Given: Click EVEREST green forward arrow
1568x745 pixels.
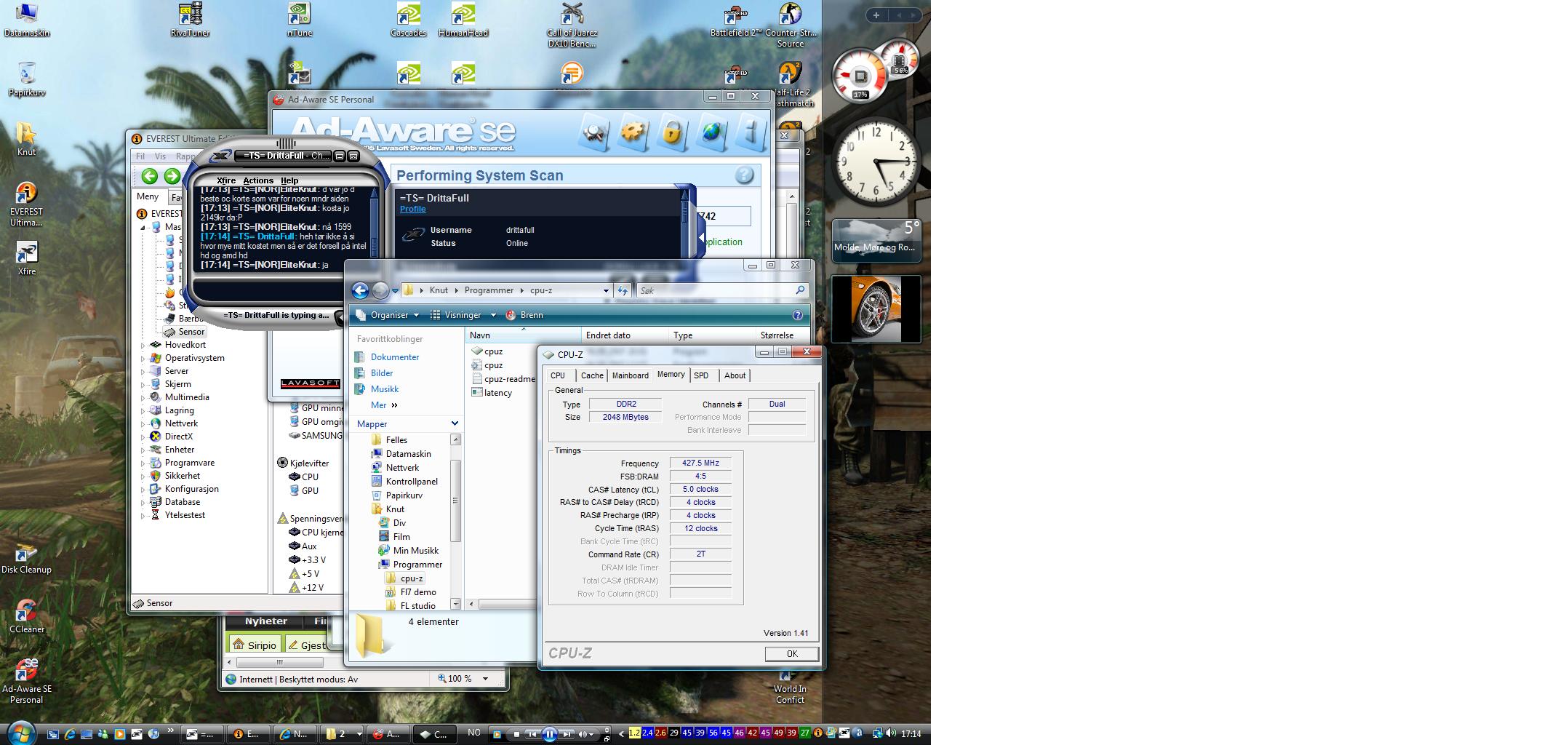Looking at the screenshot, I should pyautogui.click(x=172, y=176).
